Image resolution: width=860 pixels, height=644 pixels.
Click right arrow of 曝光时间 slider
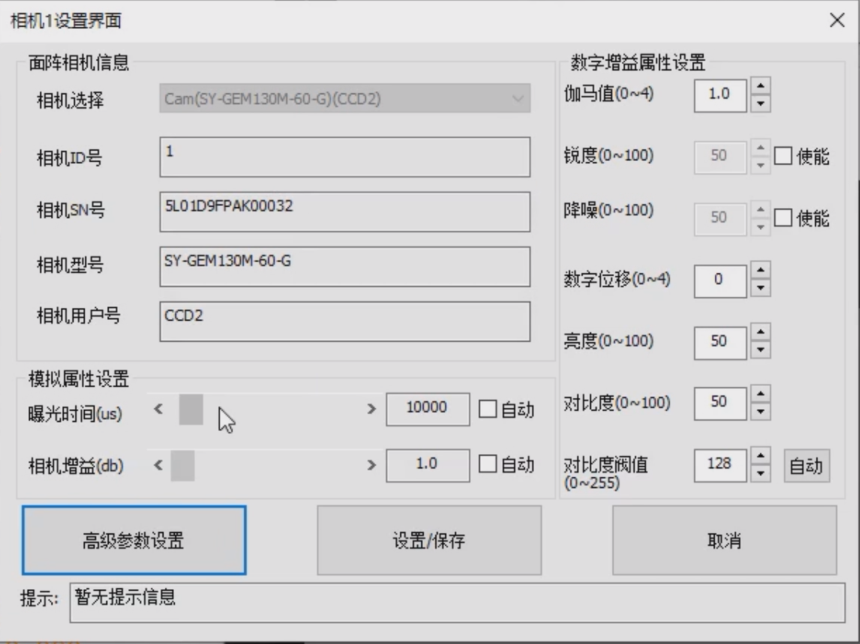[371, 409]
